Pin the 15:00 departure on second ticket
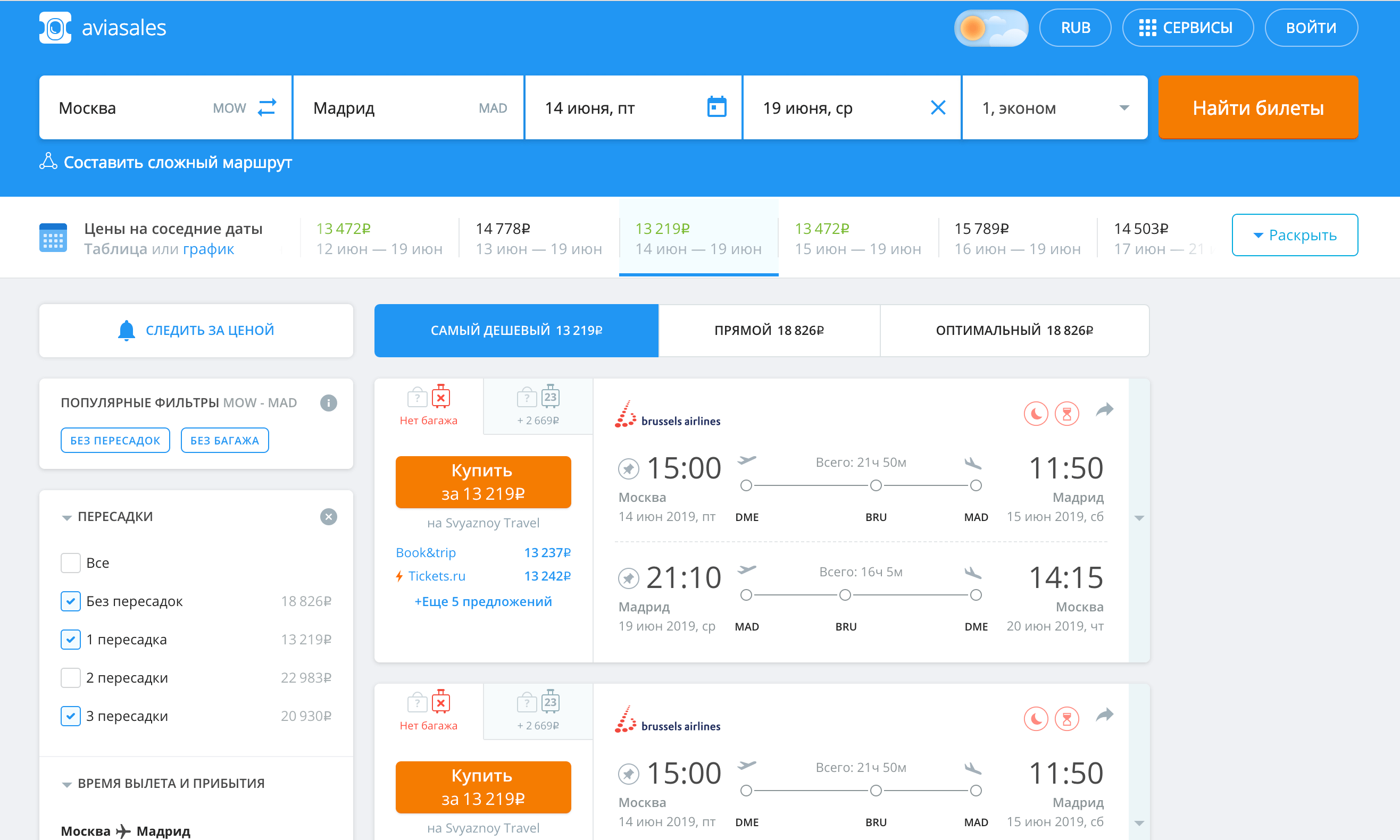Screen dimensions: 1400x840 628,774
